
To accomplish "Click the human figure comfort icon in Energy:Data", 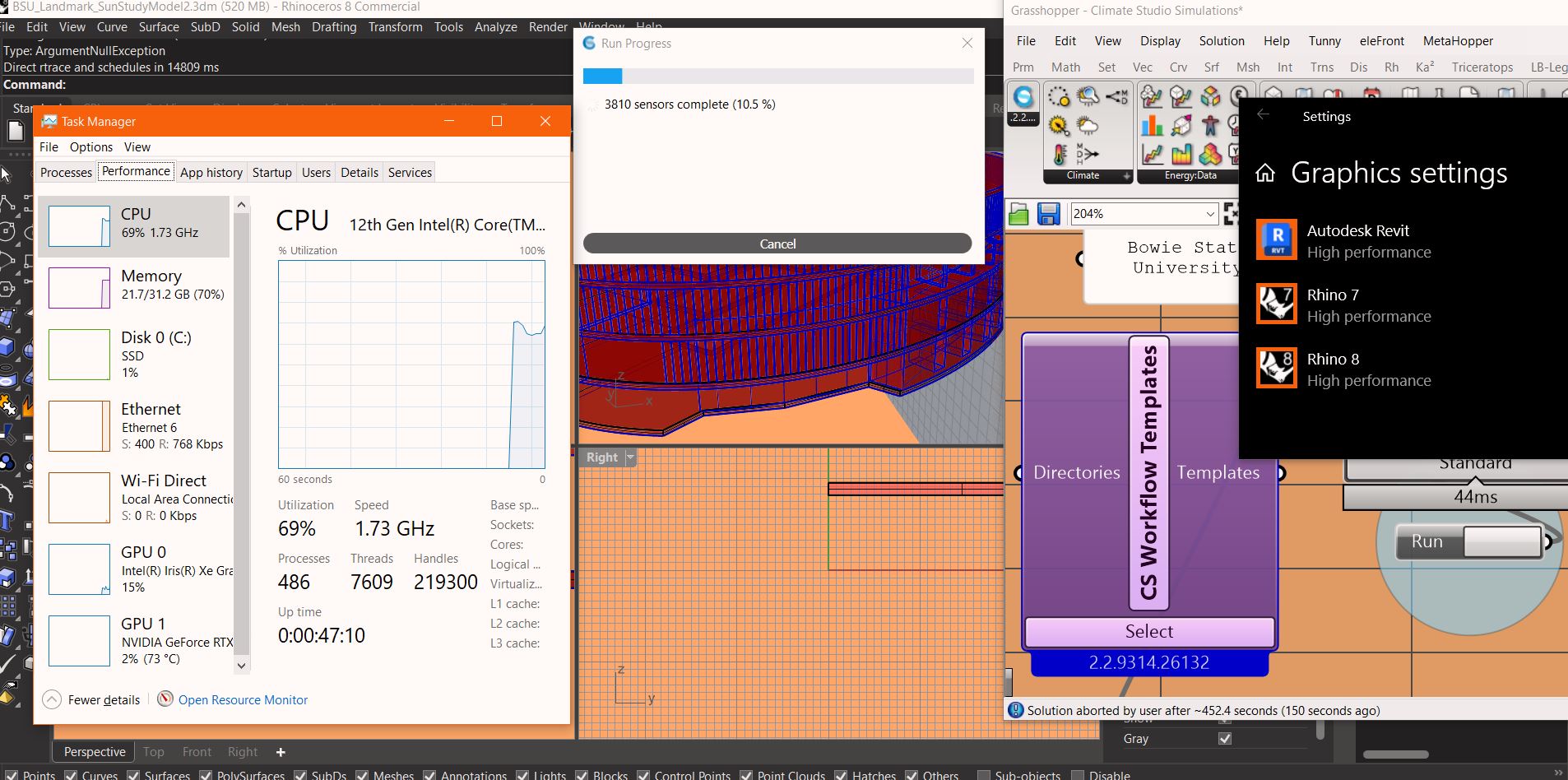I will pyautogui.click(x=1210, y=126).
